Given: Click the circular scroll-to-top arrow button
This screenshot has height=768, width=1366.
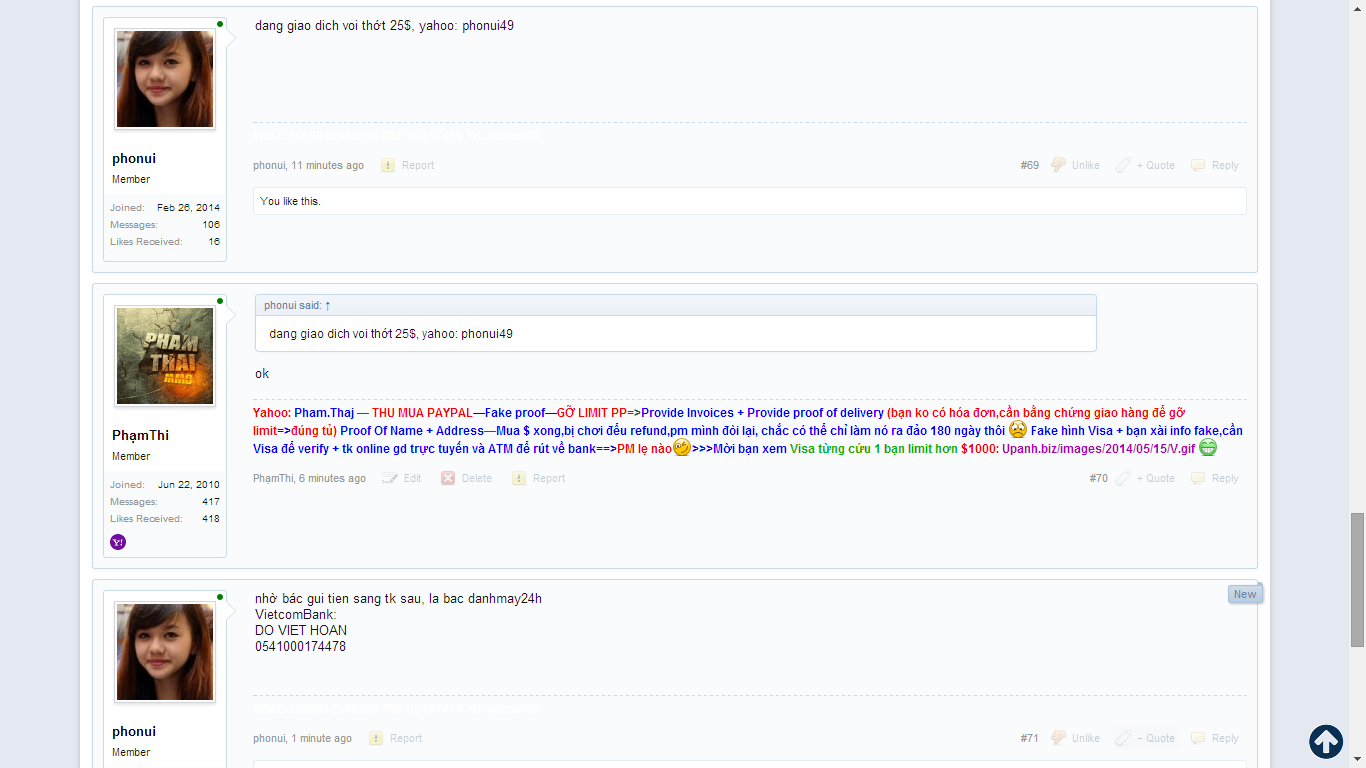Looking at the screenshot, I should pyautogui.click(x=1326, y=742).
